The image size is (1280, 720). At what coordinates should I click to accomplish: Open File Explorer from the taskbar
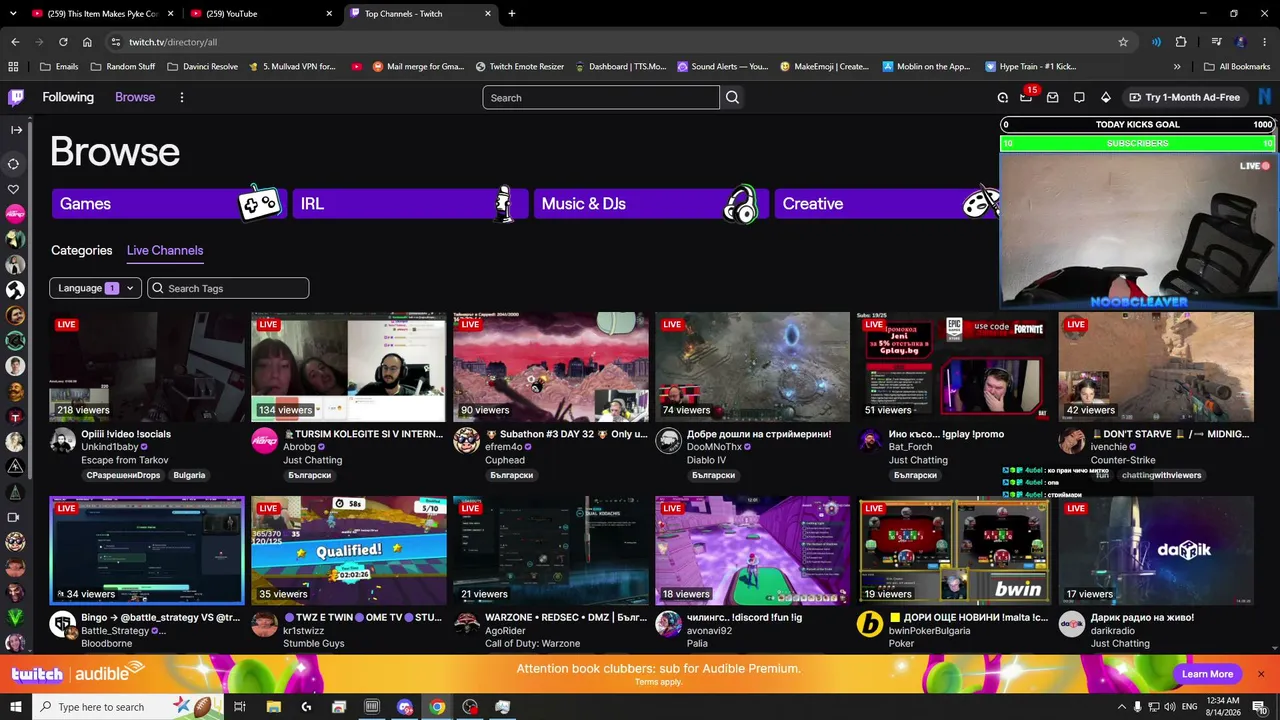(273, 707)
